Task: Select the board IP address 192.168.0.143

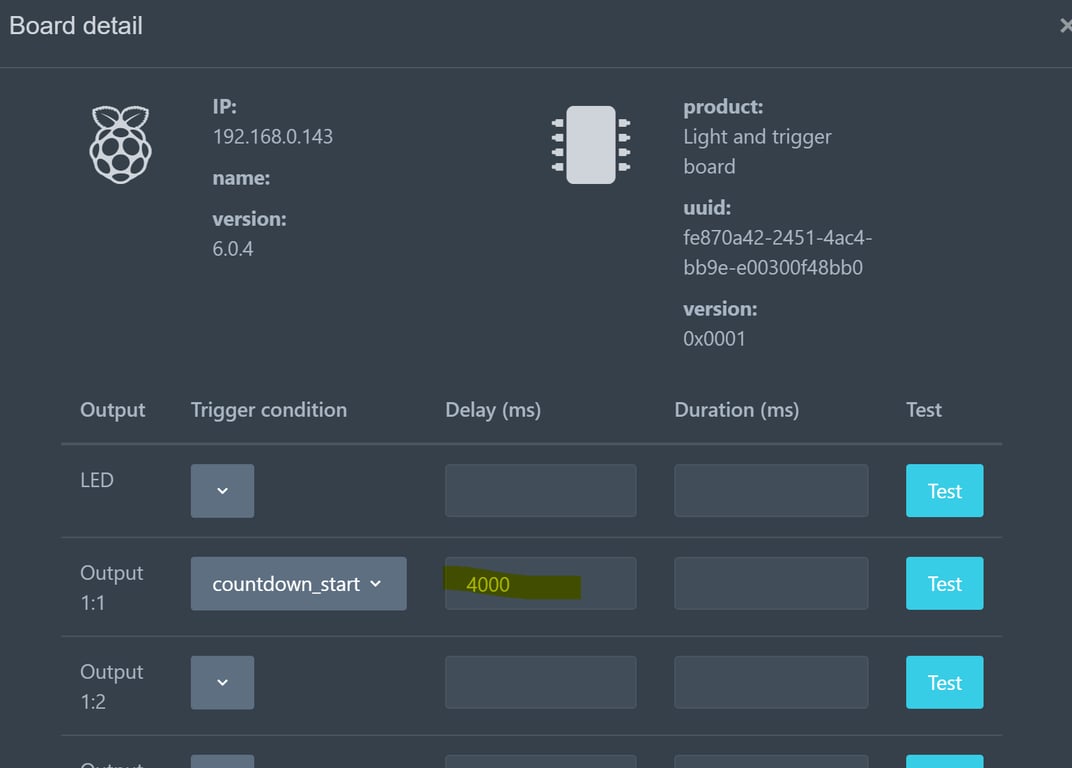Action: 273,137
